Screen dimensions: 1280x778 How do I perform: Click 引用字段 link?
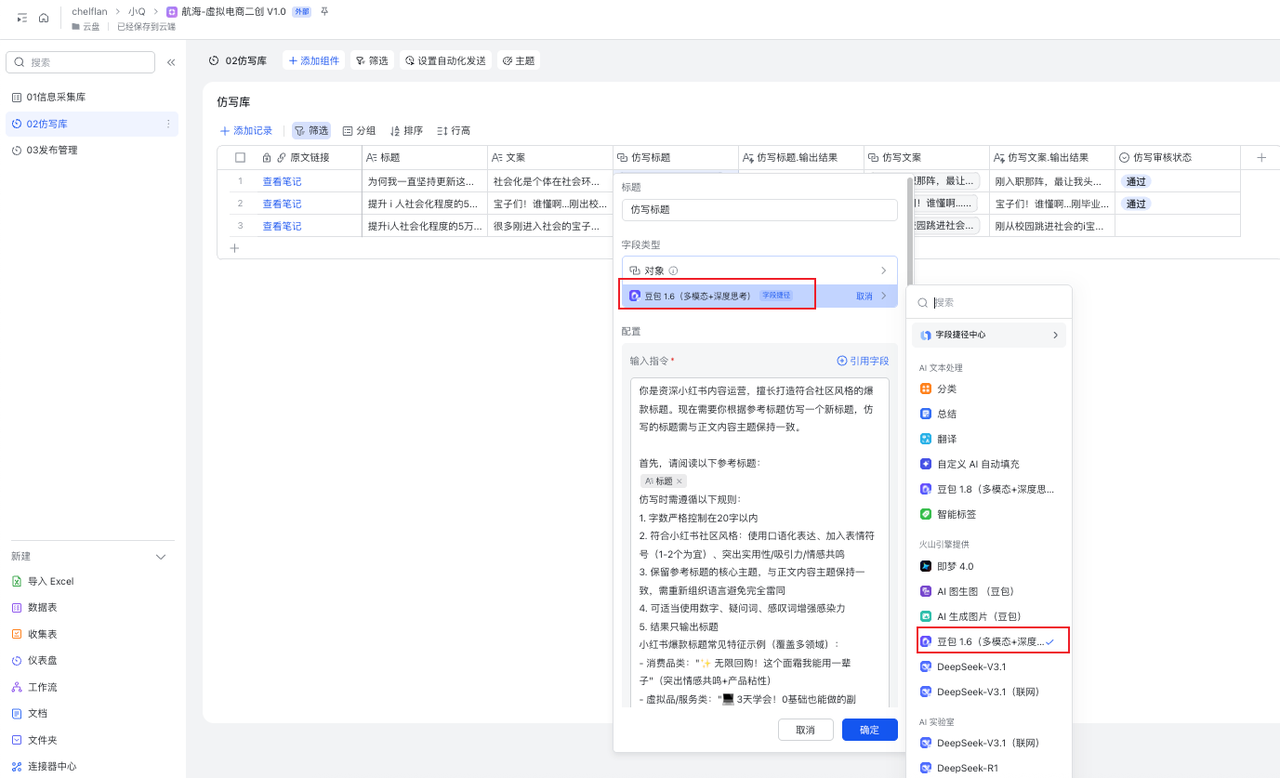pyautogui.click(x=863, y=361)
